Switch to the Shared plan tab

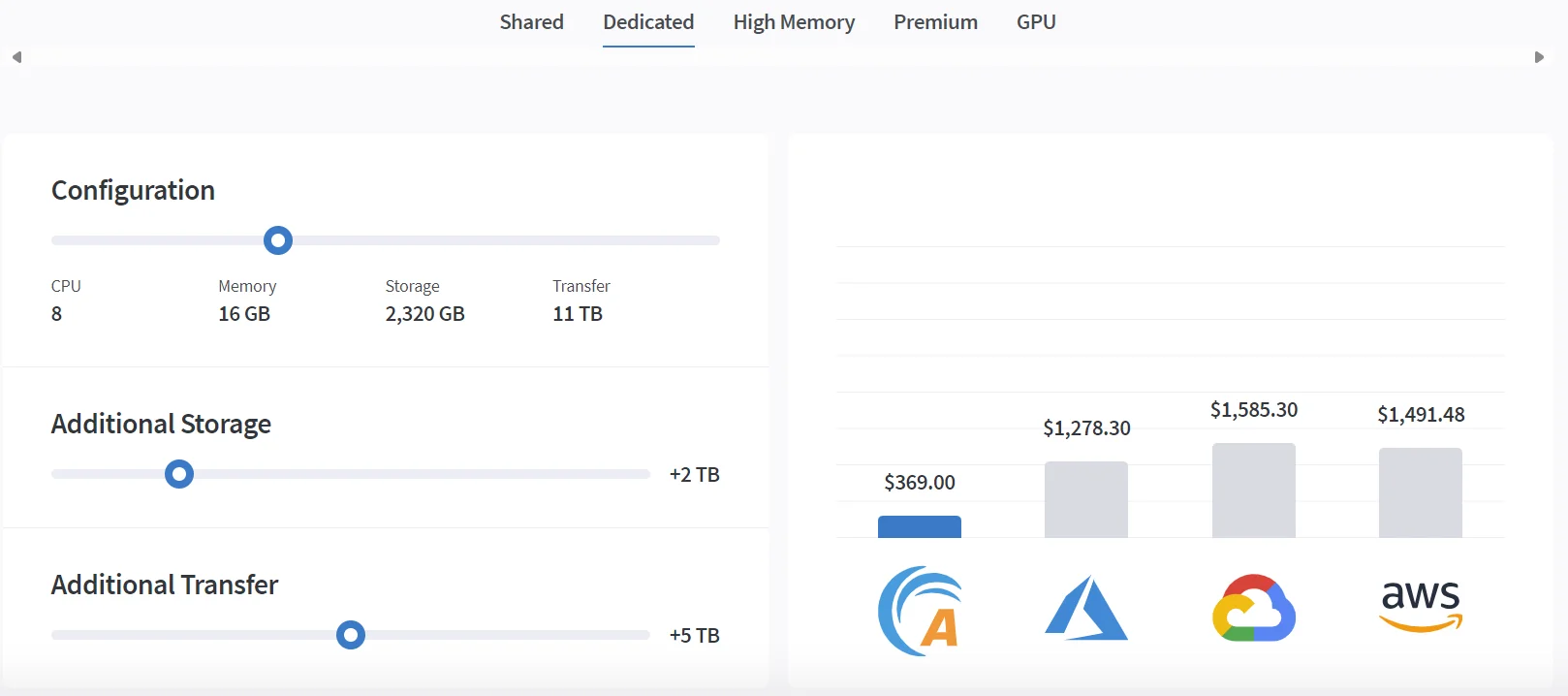(x=531, y=22)
